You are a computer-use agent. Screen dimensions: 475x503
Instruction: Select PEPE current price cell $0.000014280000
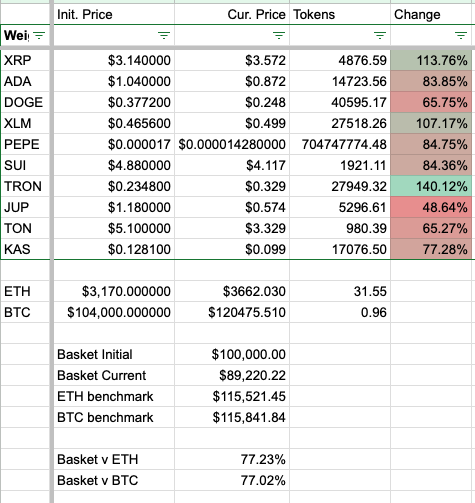coord(232,144)
